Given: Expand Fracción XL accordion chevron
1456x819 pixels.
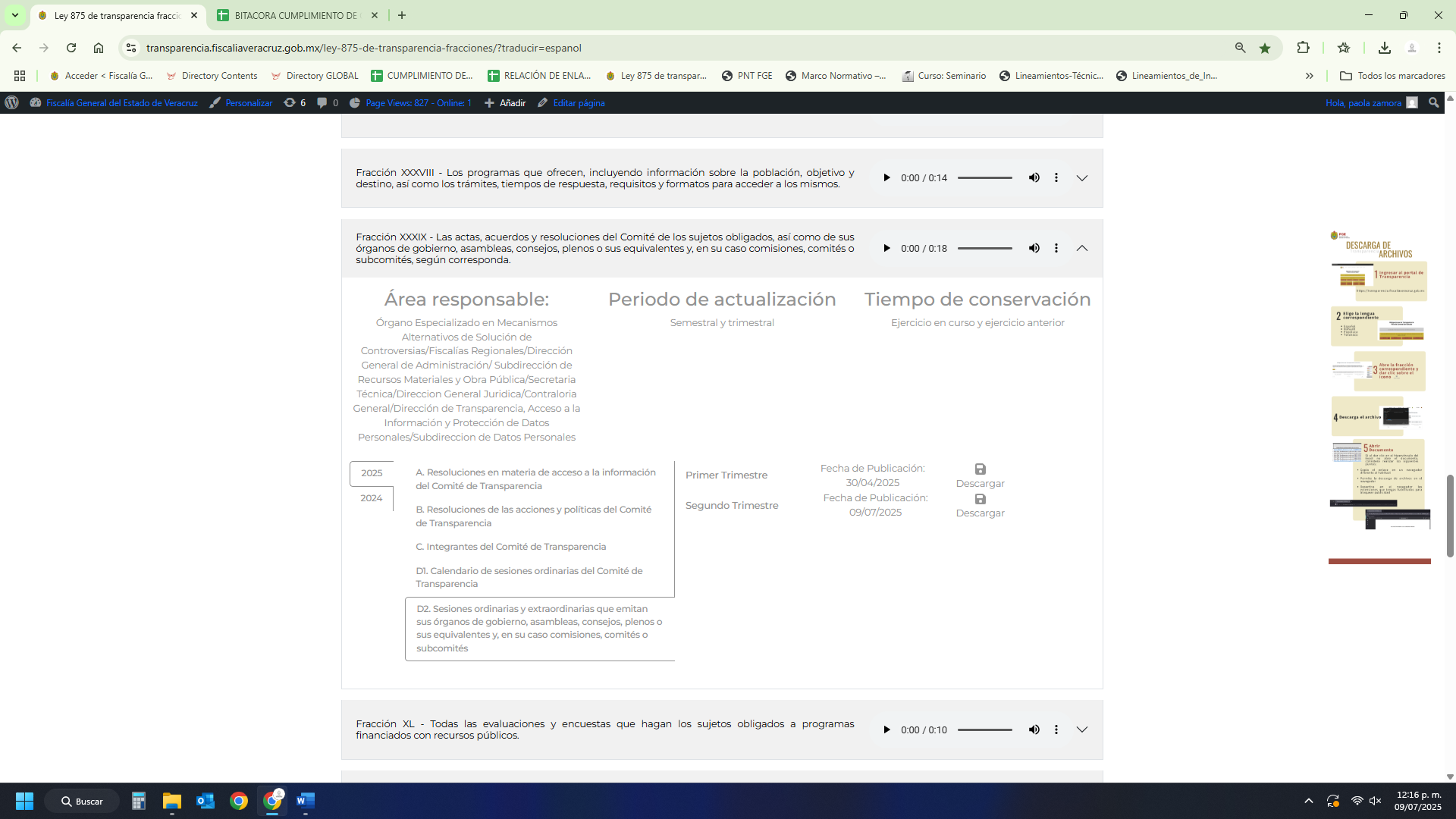Looking at the screenshot, I should (1082, 730).
